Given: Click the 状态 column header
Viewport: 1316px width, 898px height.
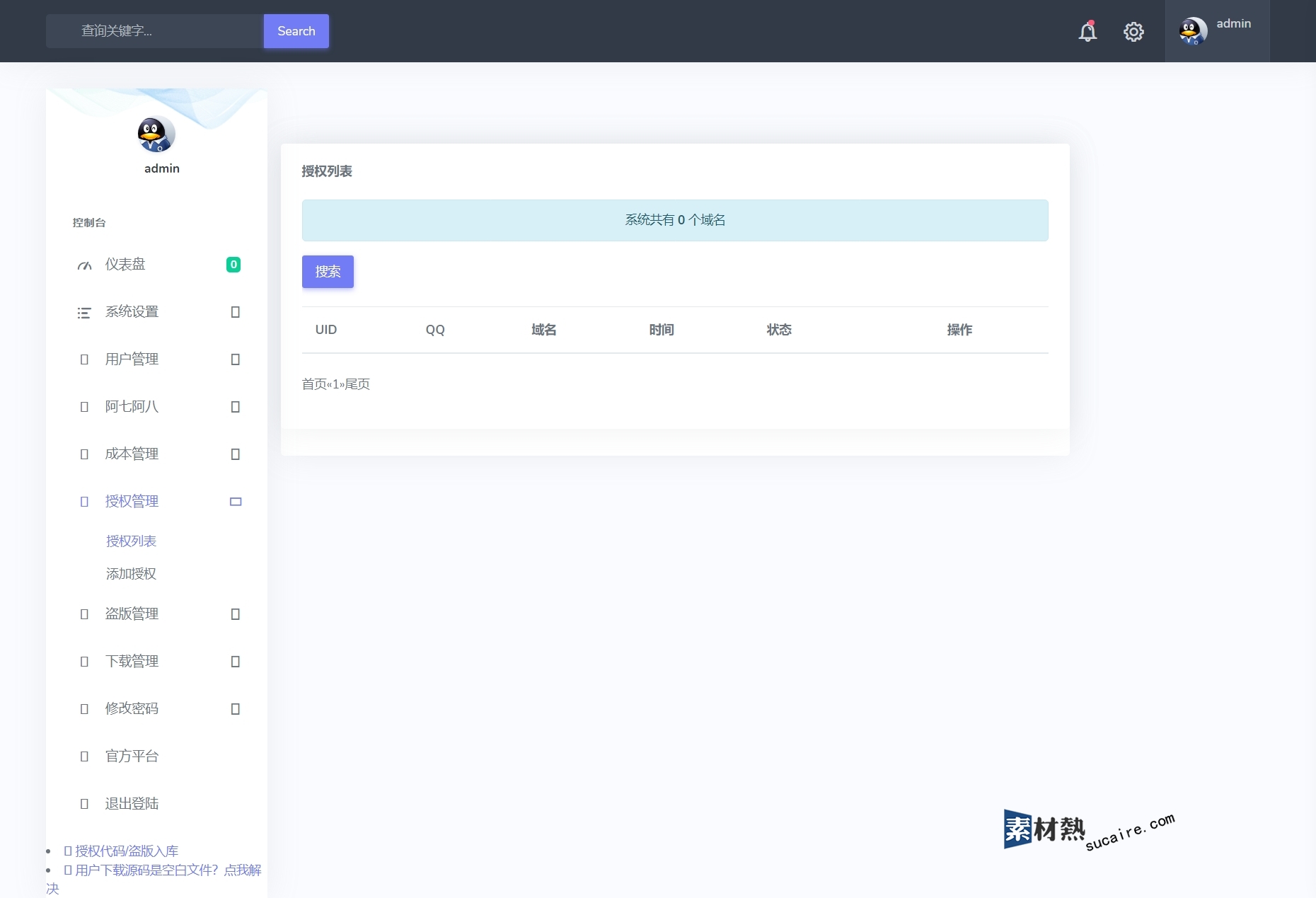Looking at the screenshot, I should (779, 330).
